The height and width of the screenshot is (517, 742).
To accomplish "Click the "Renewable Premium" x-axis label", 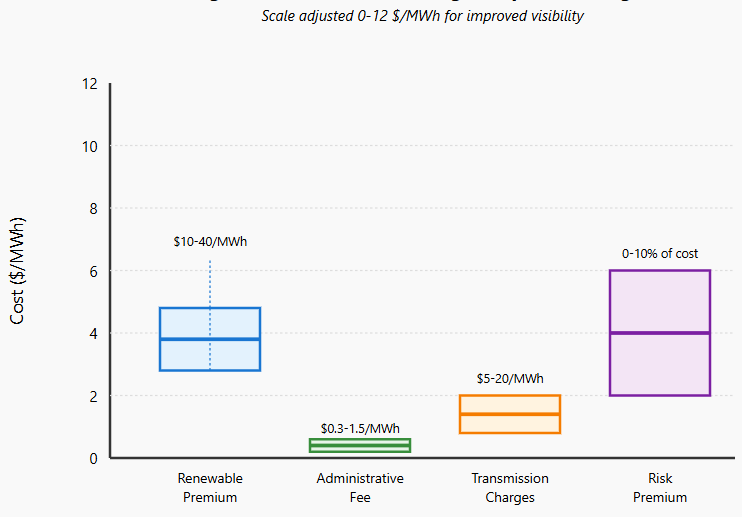I will click(x=210, y=488).
